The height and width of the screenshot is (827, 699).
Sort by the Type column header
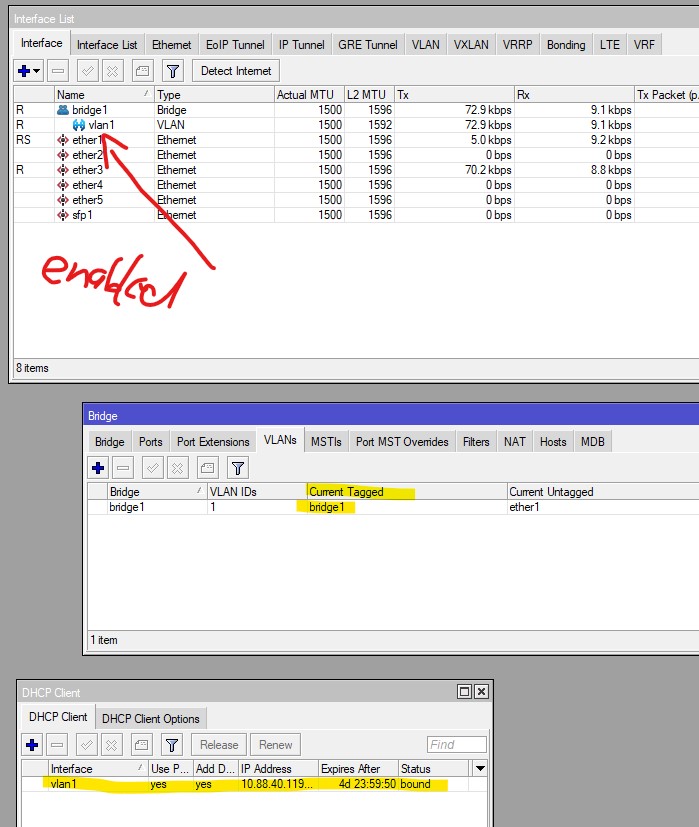[x=214, y=94]
